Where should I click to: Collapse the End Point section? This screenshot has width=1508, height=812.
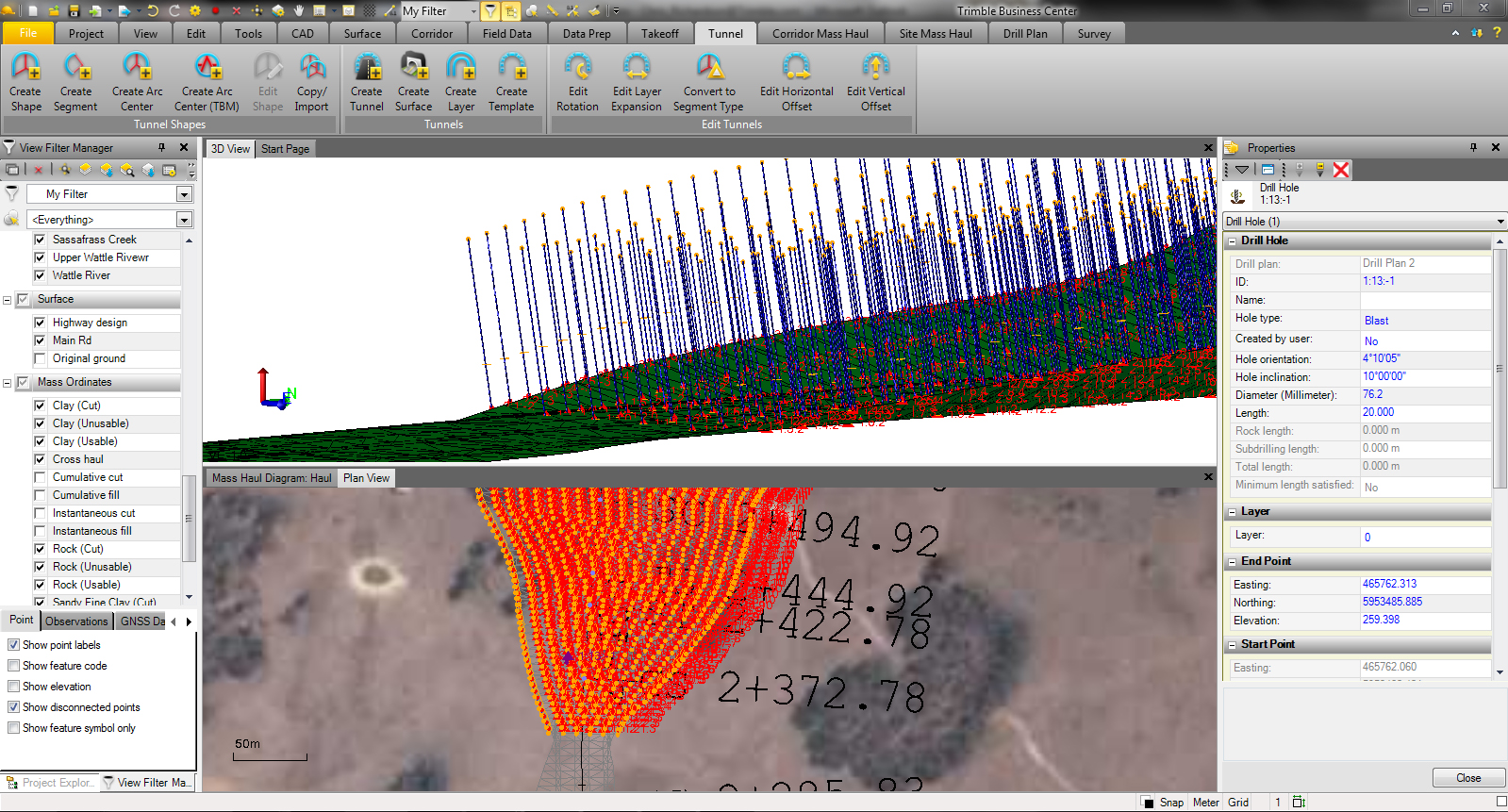pos(1232,562)
